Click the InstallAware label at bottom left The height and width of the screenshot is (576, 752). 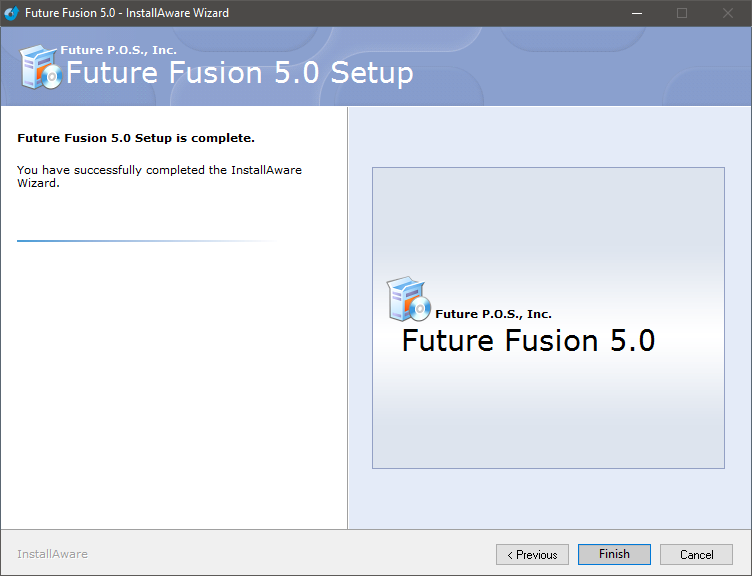click(52, 554)
